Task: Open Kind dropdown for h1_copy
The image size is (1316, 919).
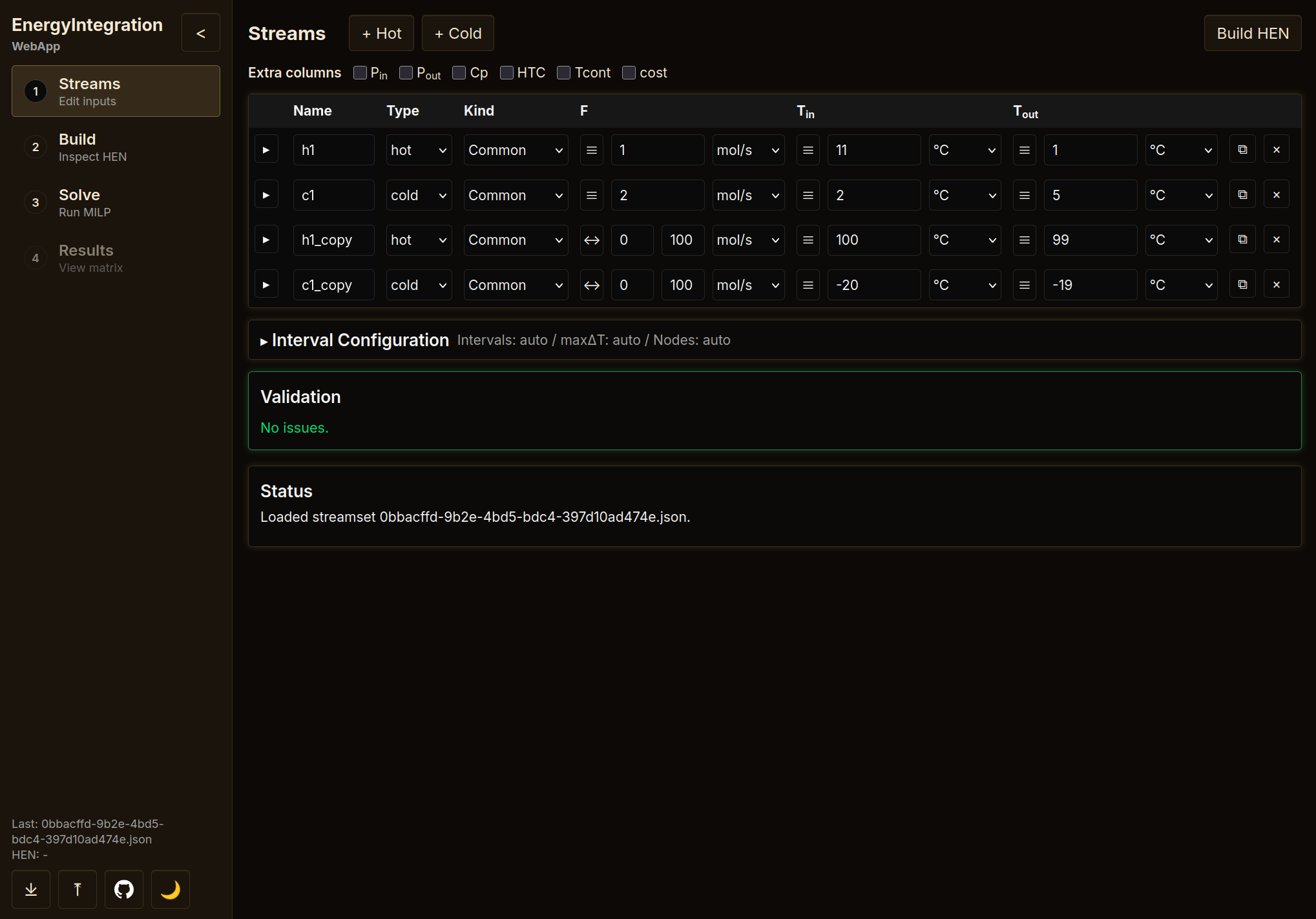Action: pos(516,240)
